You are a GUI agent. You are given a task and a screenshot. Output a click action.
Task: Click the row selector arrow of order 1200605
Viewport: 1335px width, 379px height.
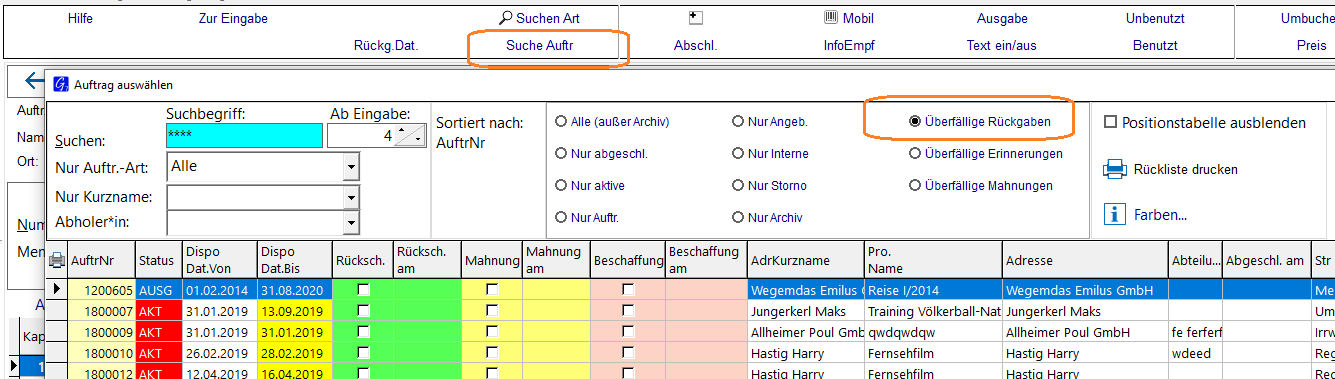[x=56, y=290]
